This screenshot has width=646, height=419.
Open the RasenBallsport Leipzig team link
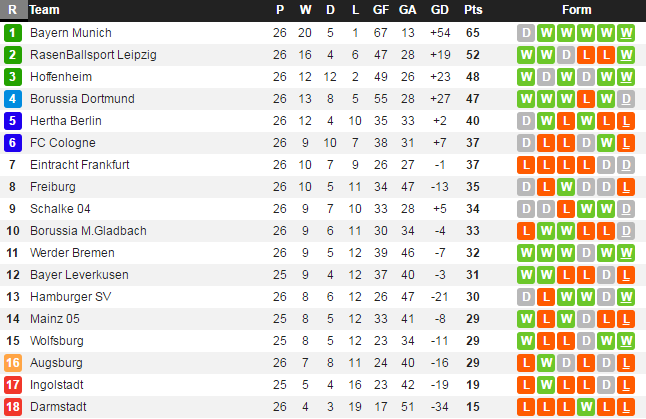click(x=93, y=55)
